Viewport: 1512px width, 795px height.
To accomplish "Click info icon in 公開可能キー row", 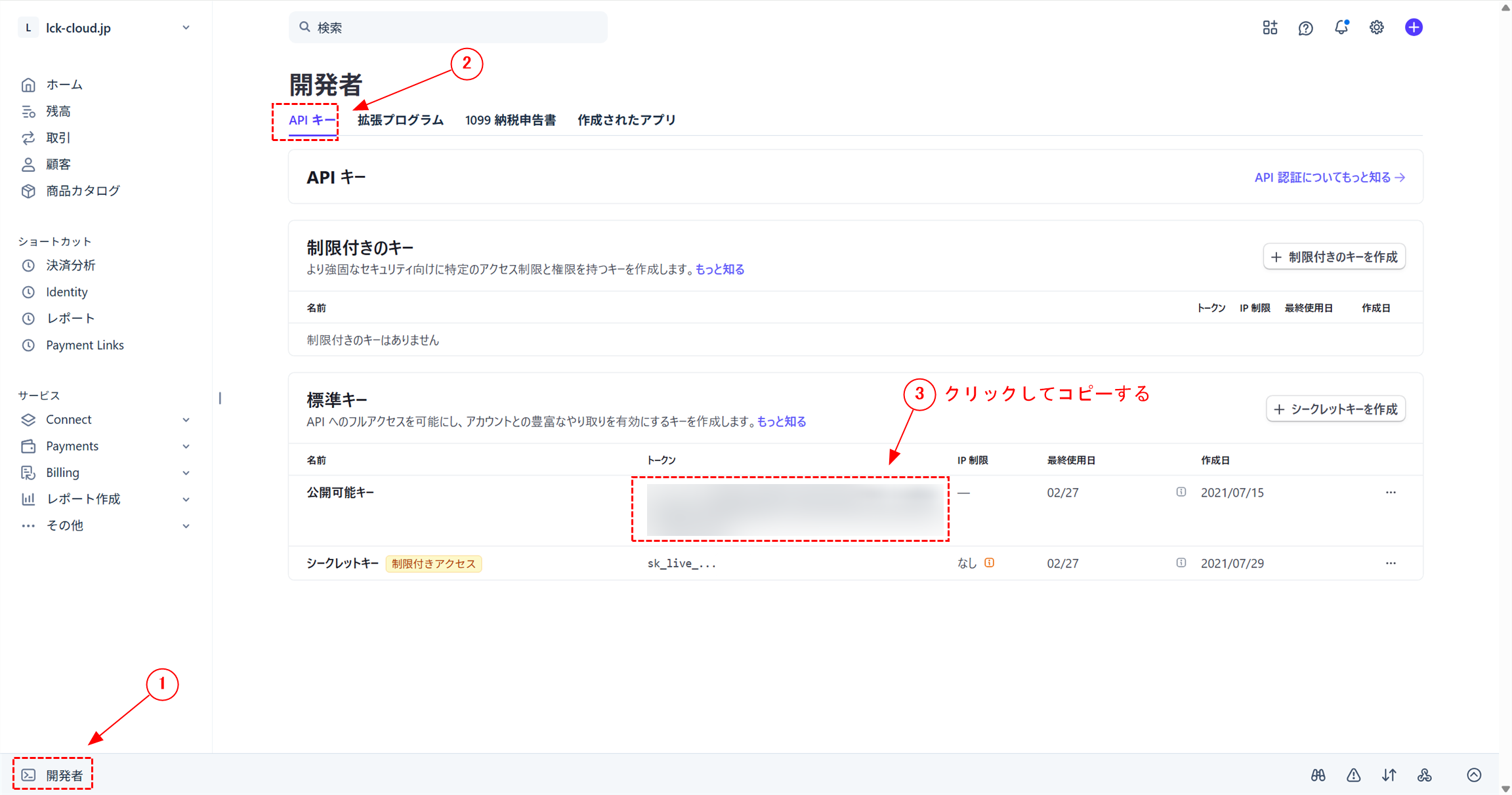I will tap(1181, 492).
